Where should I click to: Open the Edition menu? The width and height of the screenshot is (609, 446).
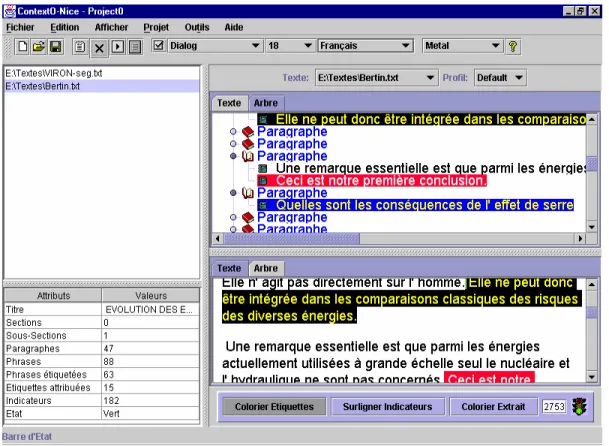tap(65, 27)
